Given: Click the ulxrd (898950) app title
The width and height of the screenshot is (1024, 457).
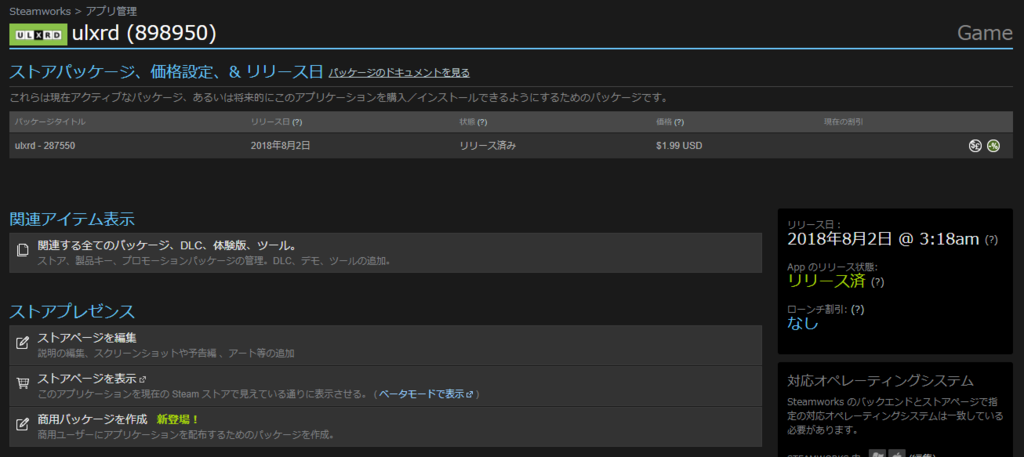Looking at the screenshot, I should [144, 34].
